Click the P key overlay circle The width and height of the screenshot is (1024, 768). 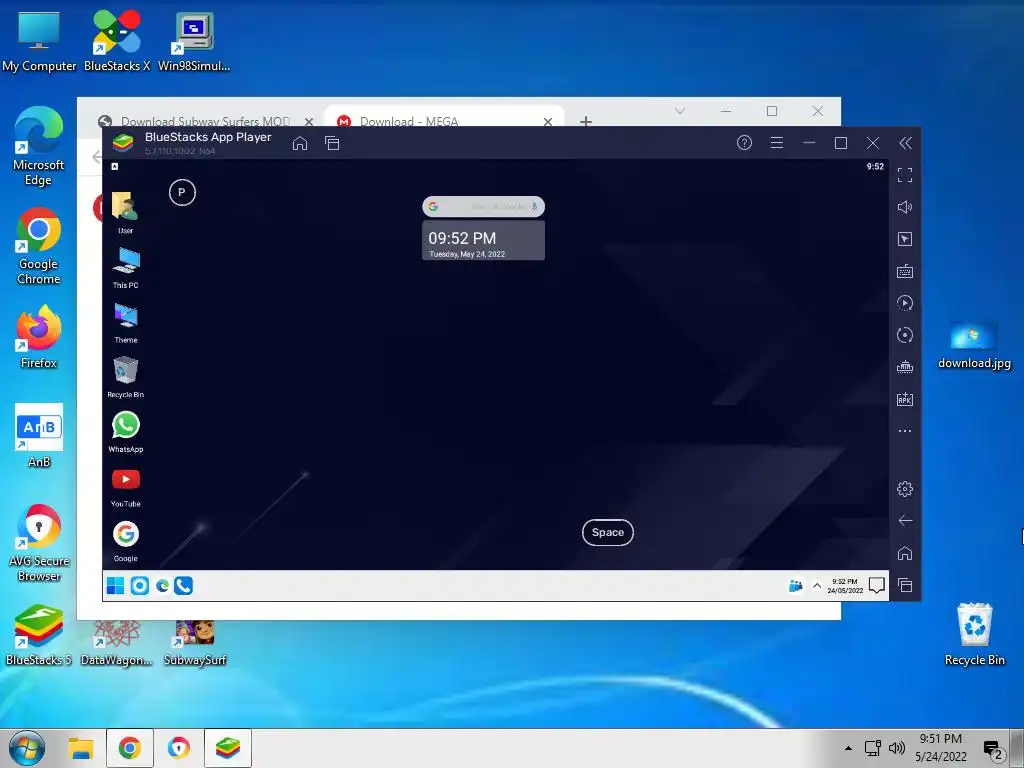[x=182, y=193]
